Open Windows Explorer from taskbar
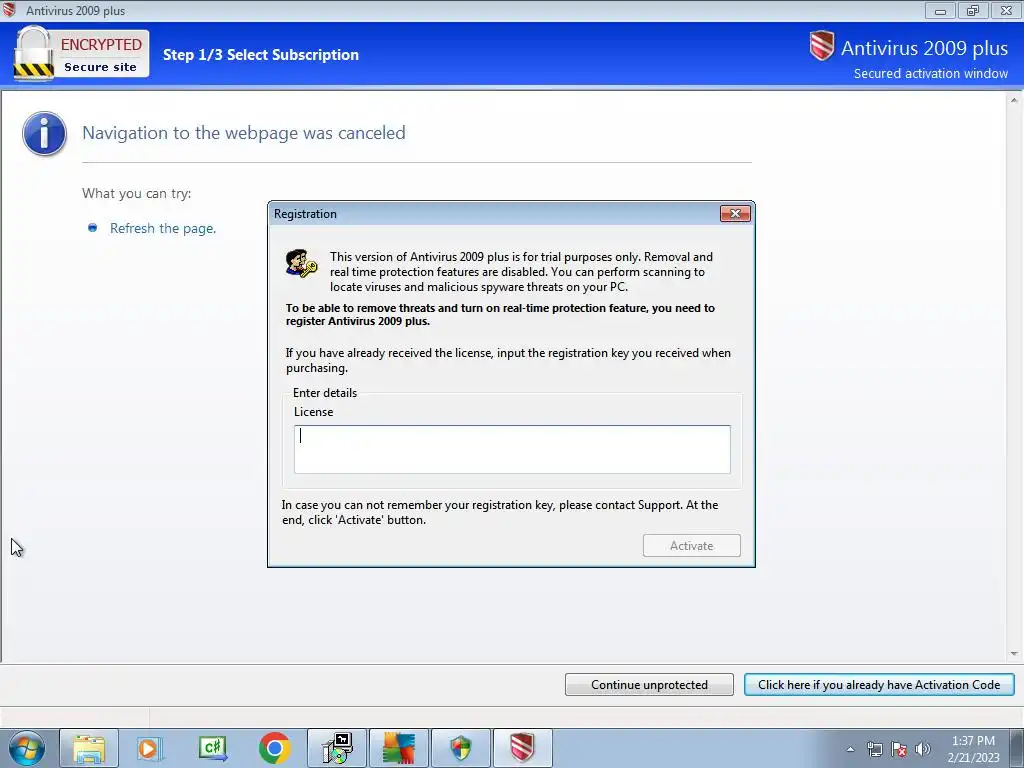The width and height of the screenshot is (1024, 768). coord(89,748)
